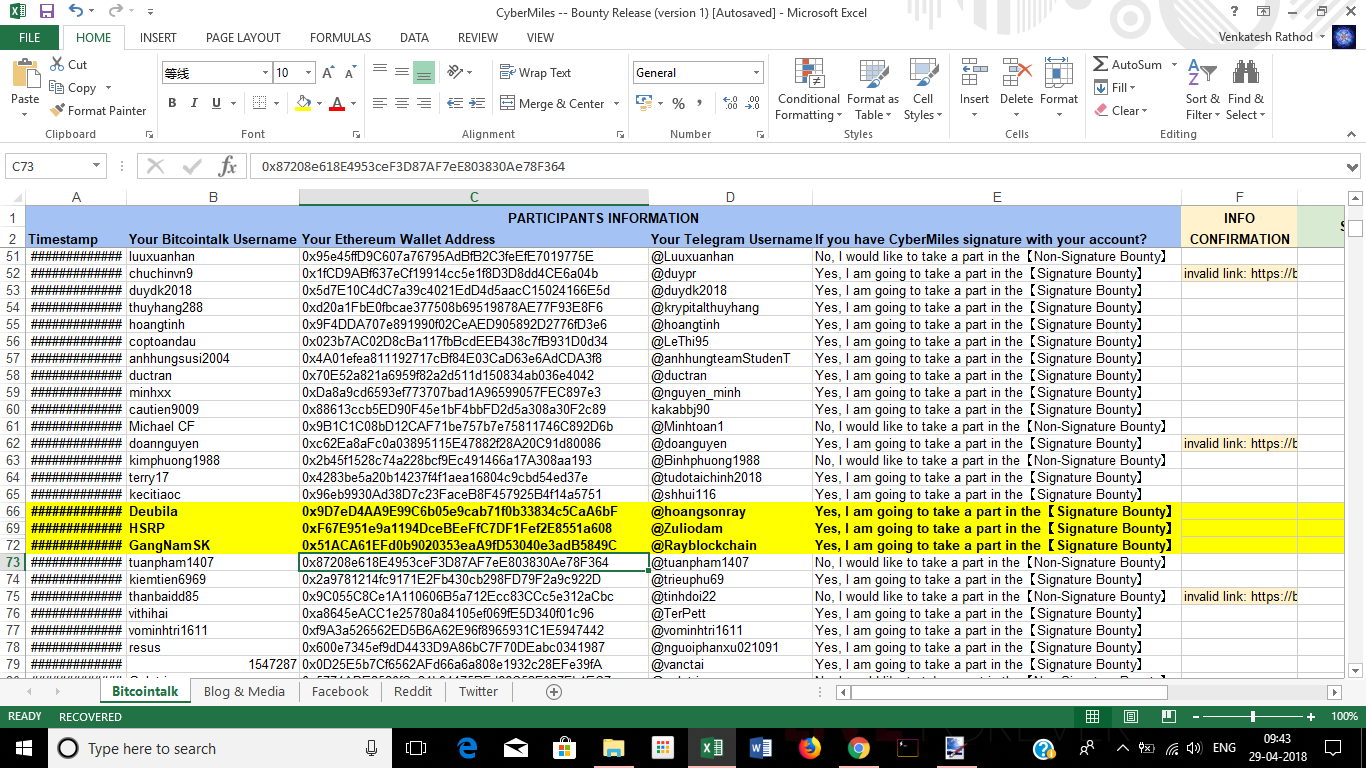Image resolution: width=1366 pixels, height=768 pixels.
Task: Expand the Copy dropdown arrow
Action: 108,88
